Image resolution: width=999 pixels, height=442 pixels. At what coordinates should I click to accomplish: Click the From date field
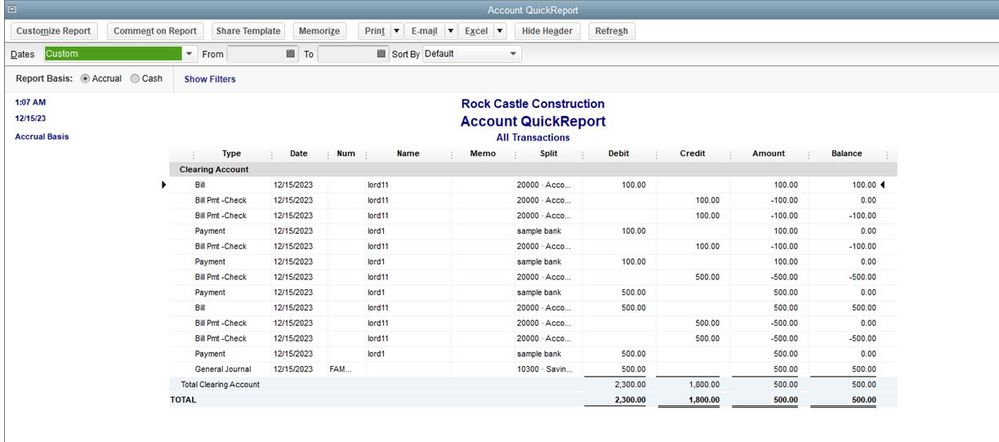(x=257, y=54)
